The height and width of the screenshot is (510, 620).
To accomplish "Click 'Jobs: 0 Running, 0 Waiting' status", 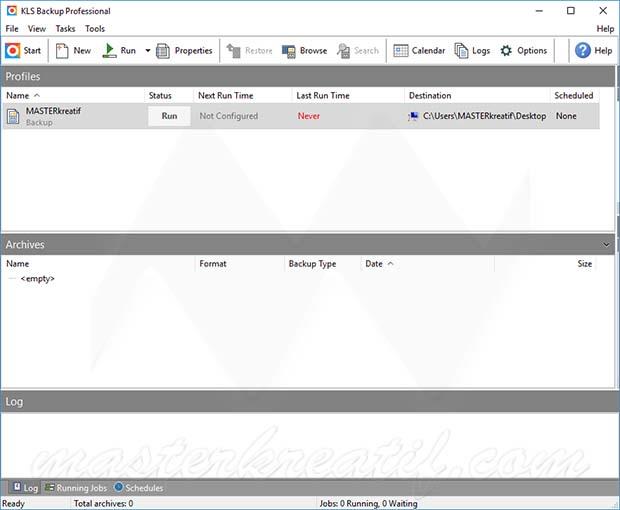I will 369,504.
